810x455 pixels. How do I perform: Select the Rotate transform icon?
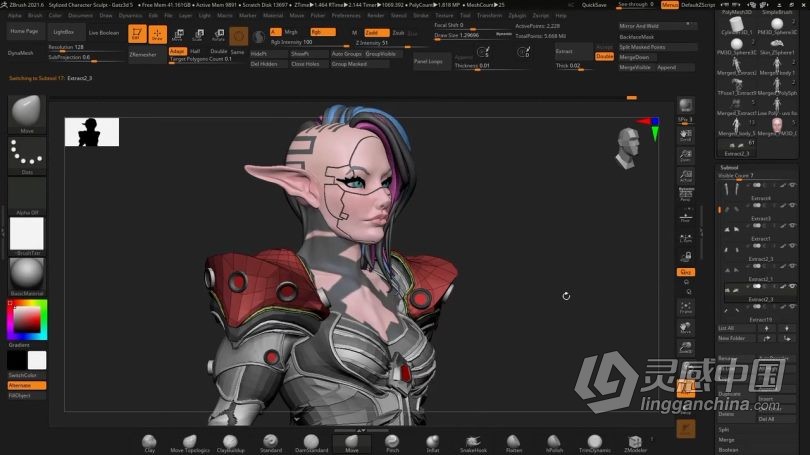coord(219,35)
